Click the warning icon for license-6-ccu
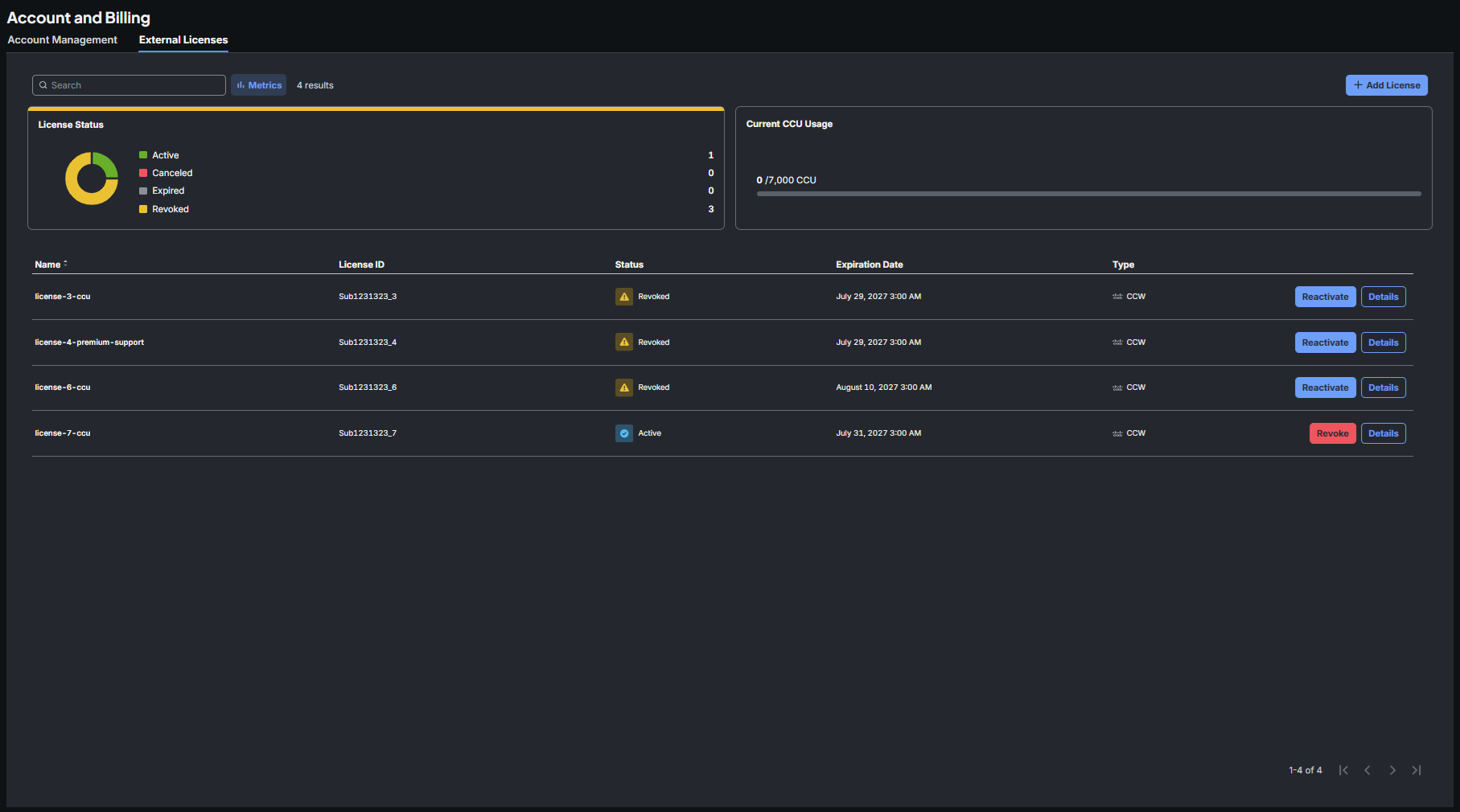The height and width of the screenshot is (812, 1460). coord(624,388)
